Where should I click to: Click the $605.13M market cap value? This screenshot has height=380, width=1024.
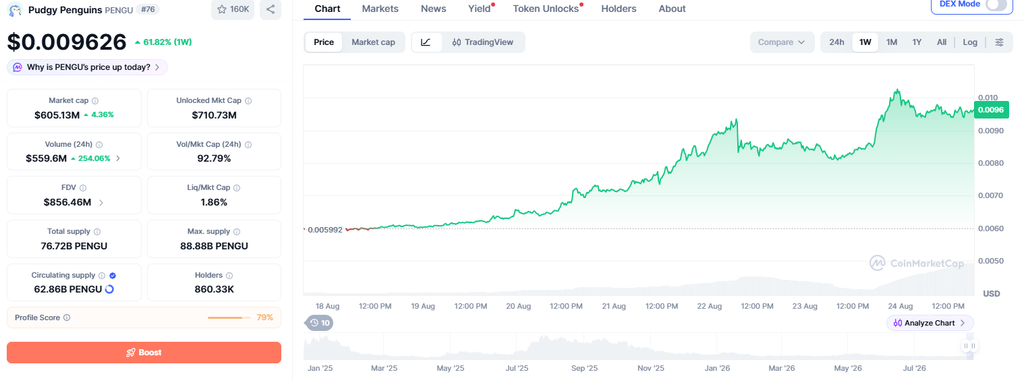coord(57,115)
